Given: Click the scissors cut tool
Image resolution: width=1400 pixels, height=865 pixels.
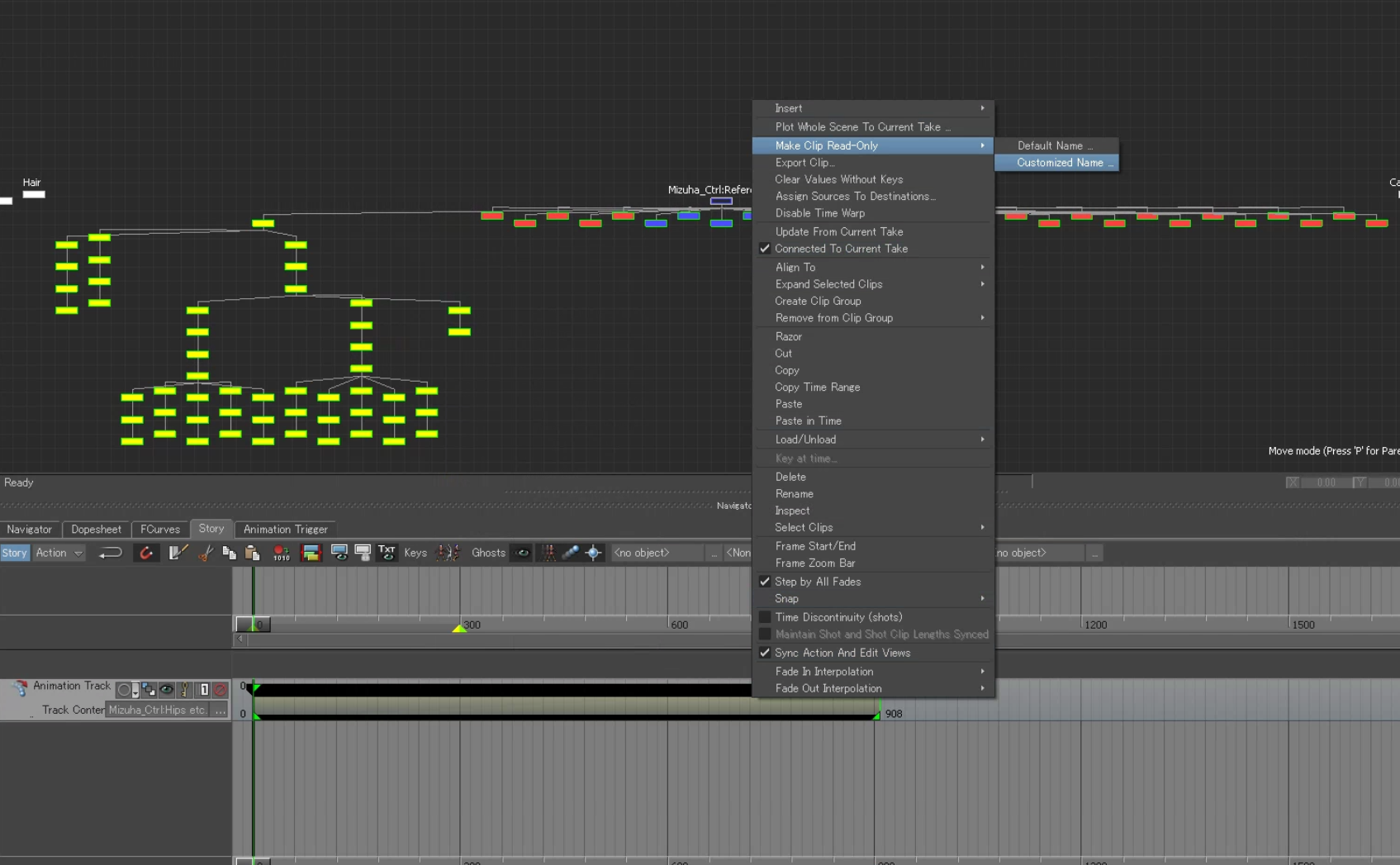Looking at the screenshot, I should click(204, 553).
